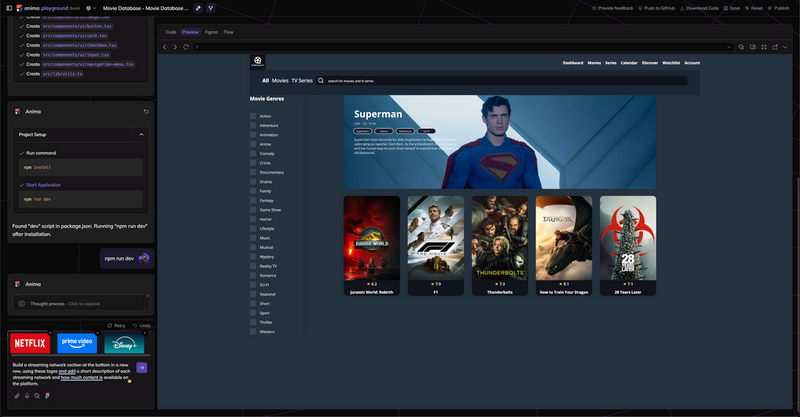Click the magnifier search icon

[321, 81]
